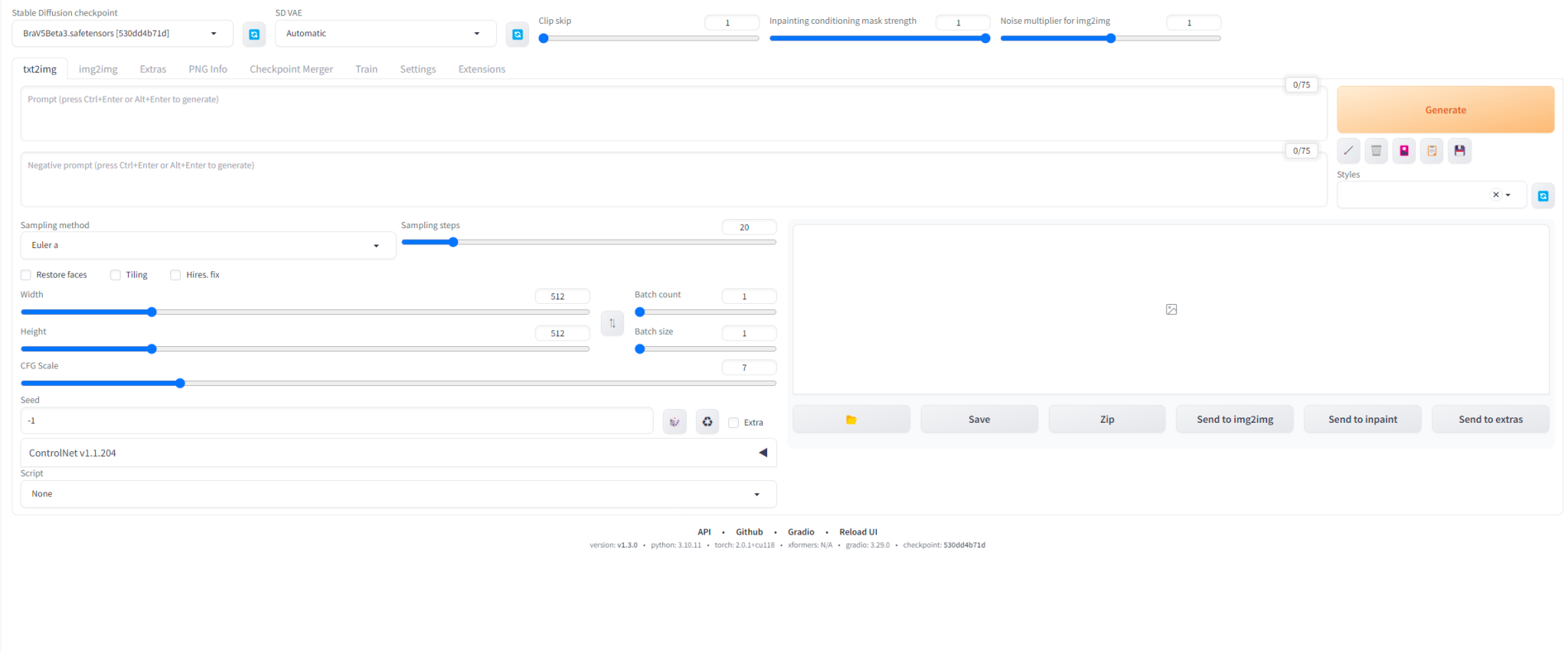Open the Stable Diffusion checkpoint dropdown
This screenshot has height=651, width=1568.
122,34
